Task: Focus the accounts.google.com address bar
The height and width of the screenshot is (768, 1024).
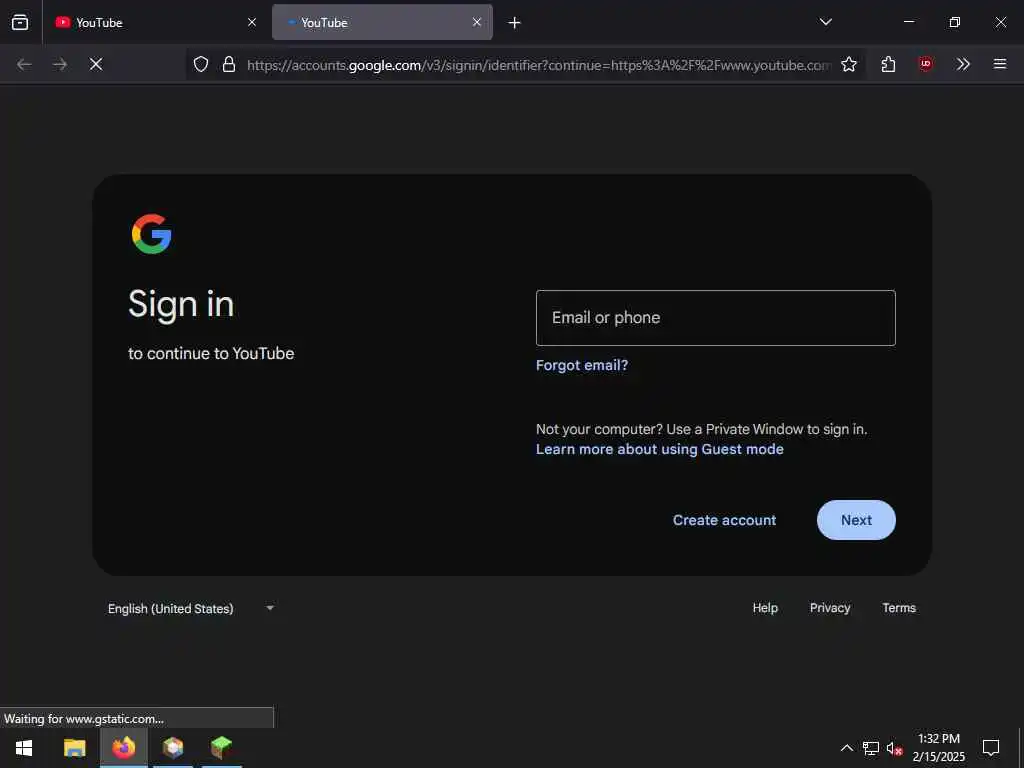Action: pos(539,65)
